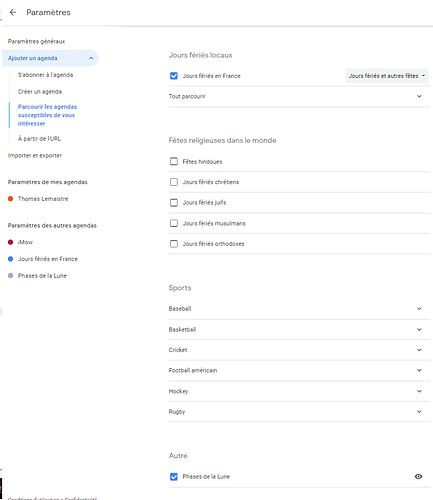This screenshot has height=500, width=433.
Task: Preview Phases de la Lune eye icon
Action: tap(418, 476)
